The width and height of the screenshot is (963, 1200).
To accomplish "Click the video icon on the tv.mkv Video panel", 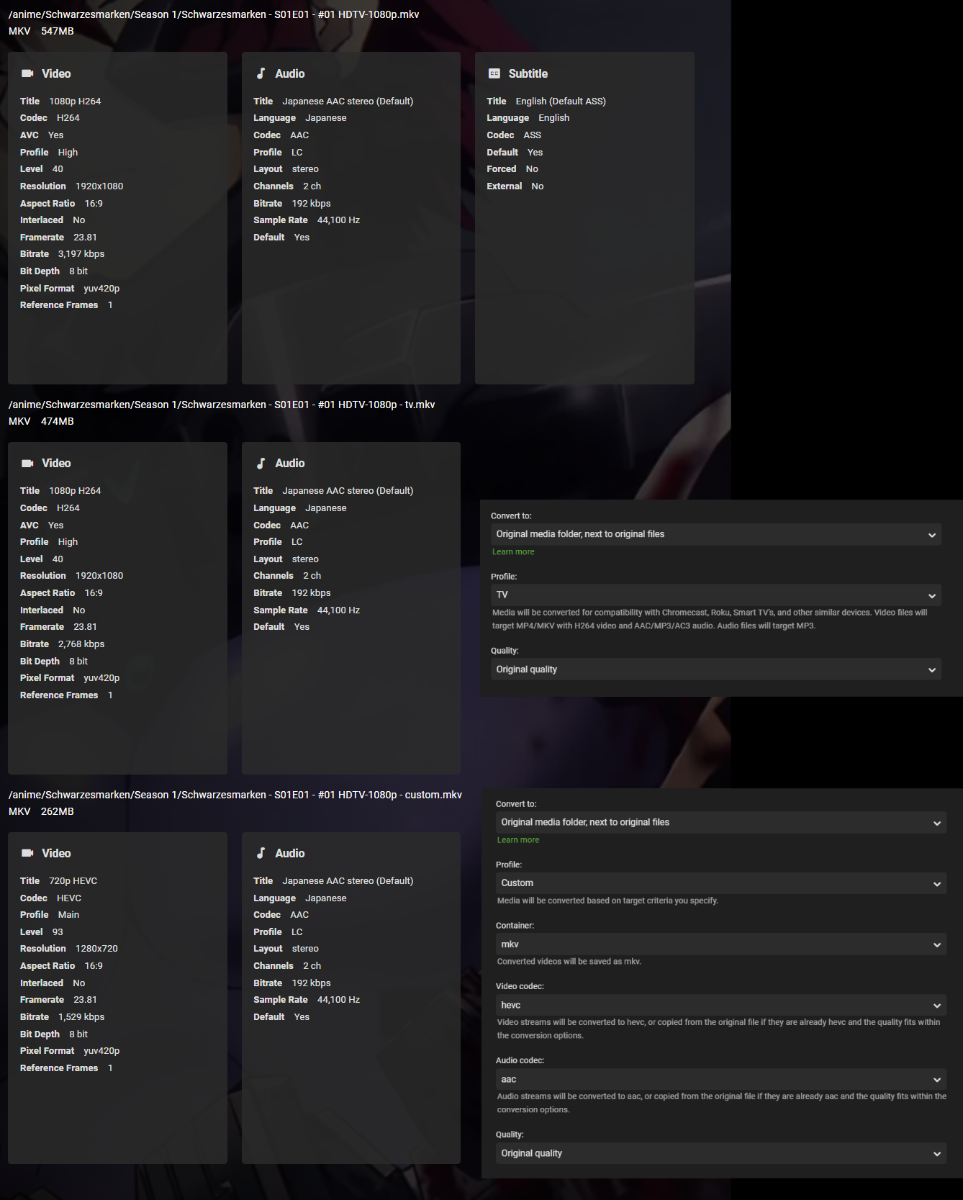I will (x=26, y=462).
